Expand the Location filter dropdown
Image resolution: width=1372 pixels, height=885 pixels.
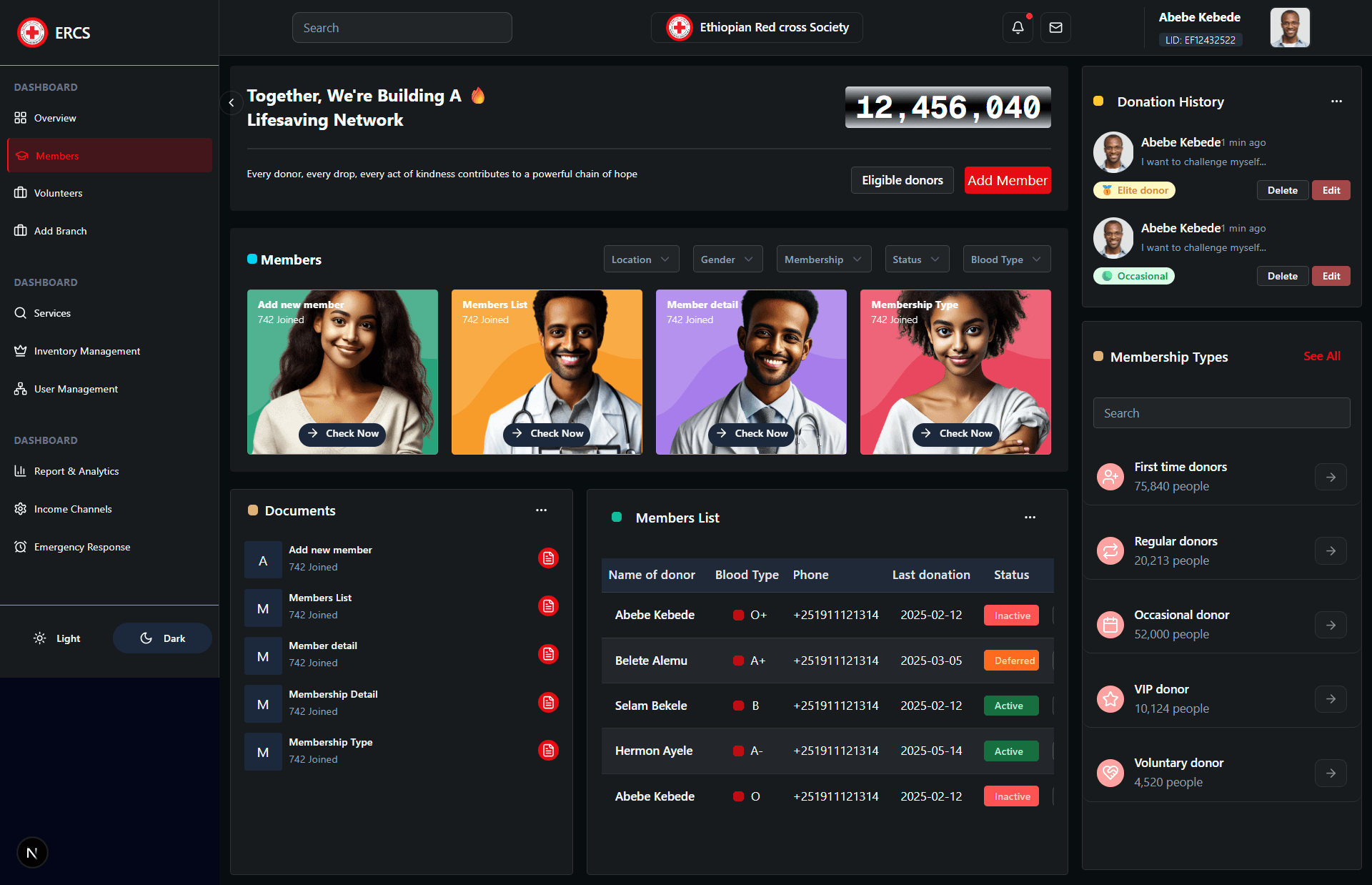pos(640,259)
